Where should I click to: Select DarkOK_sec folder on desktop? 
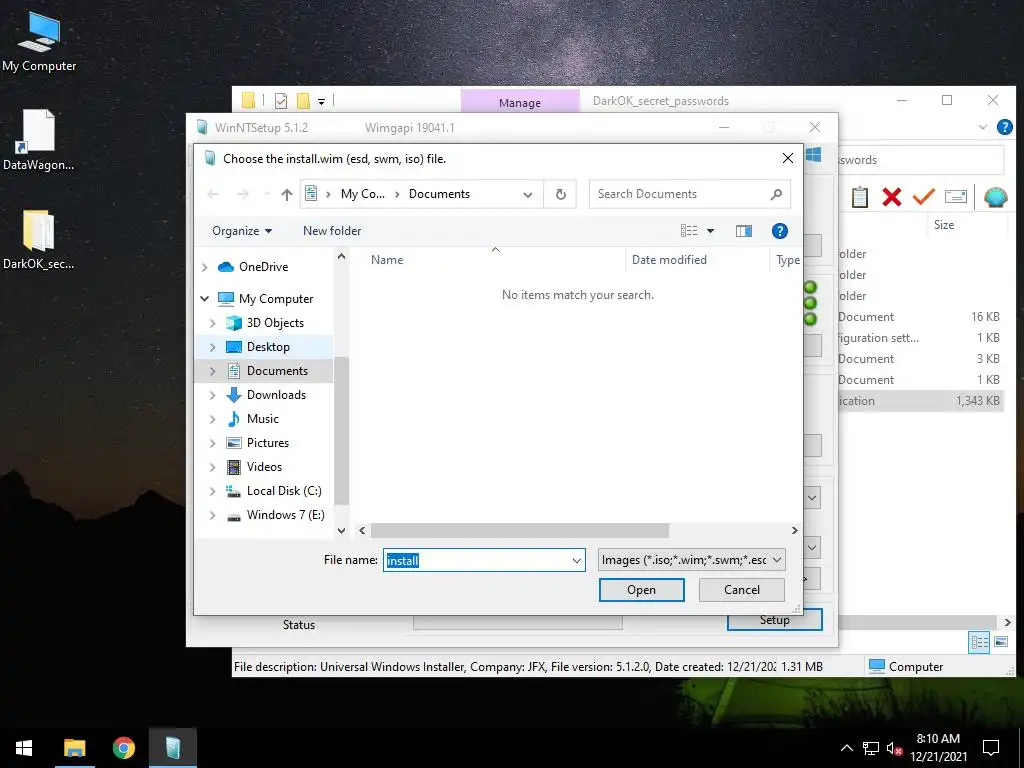point(38,240)
